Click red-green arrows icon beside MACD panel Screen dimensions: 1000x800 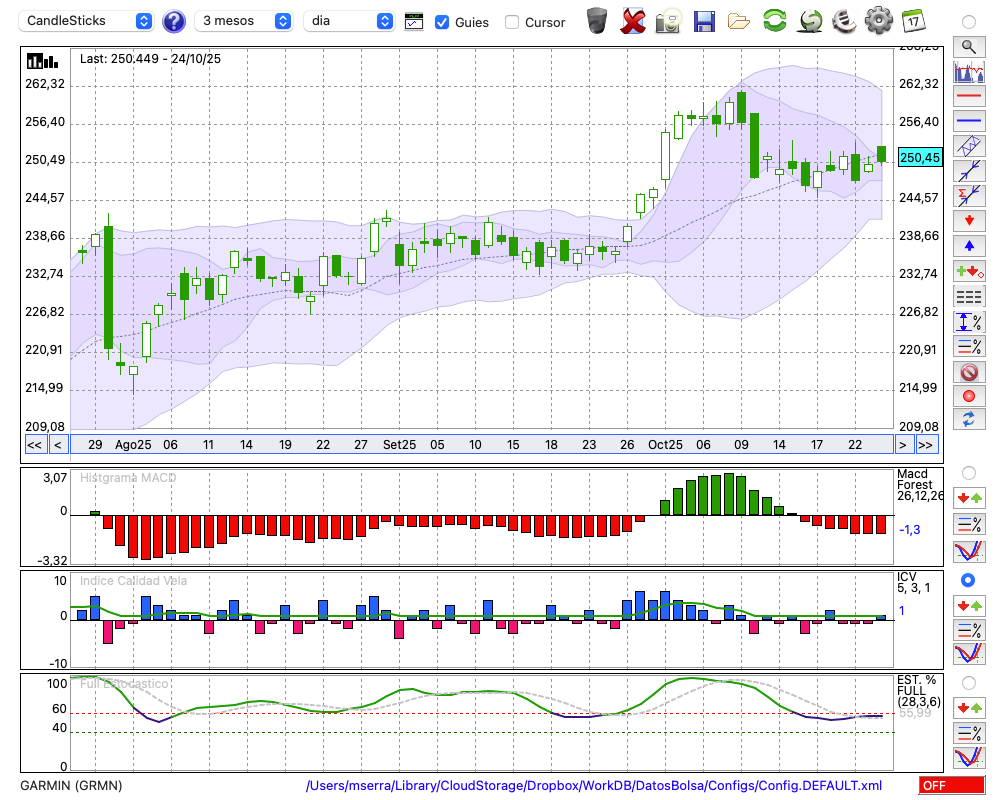(x=969, y=498)
